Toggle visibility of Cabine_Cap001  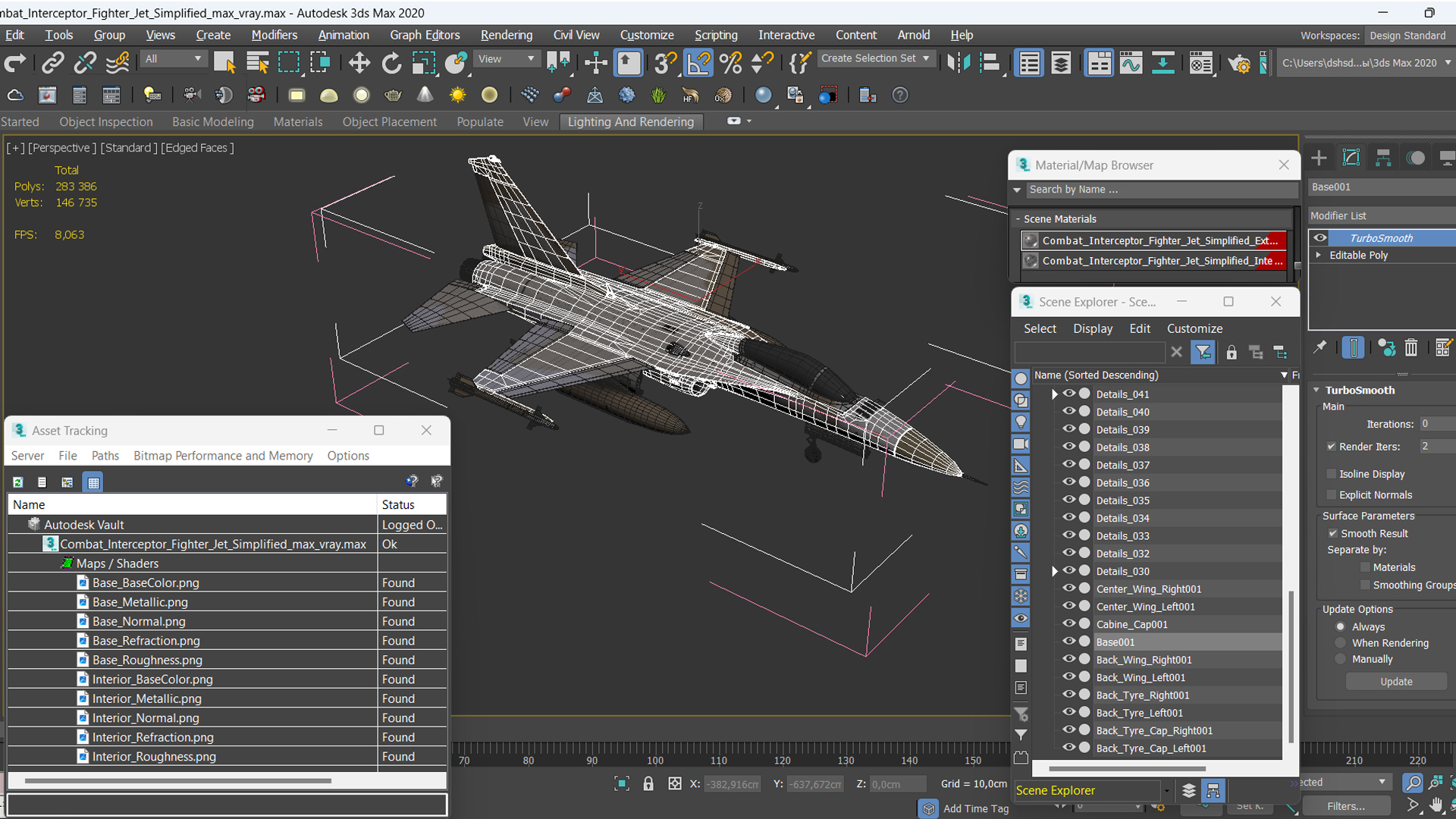point(1069,623)
